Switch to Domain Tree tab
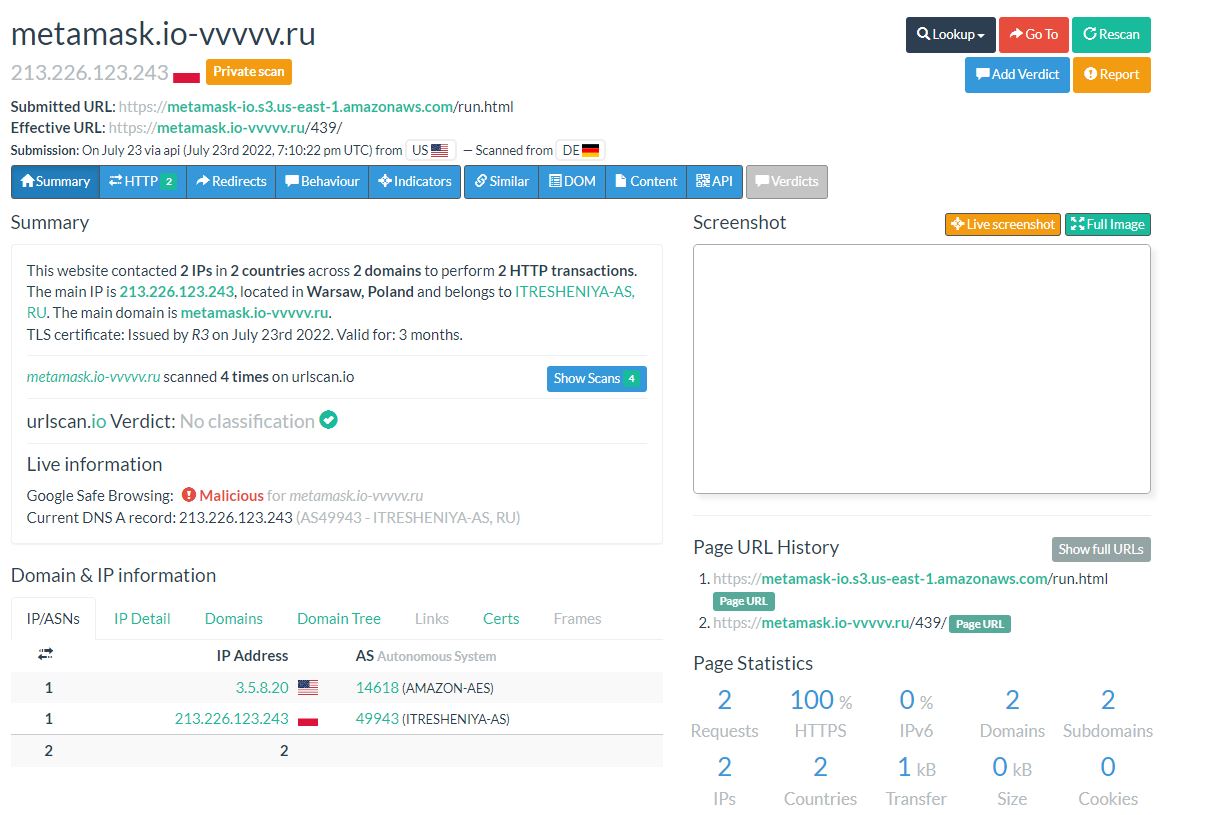 click(x=338, y=619)
